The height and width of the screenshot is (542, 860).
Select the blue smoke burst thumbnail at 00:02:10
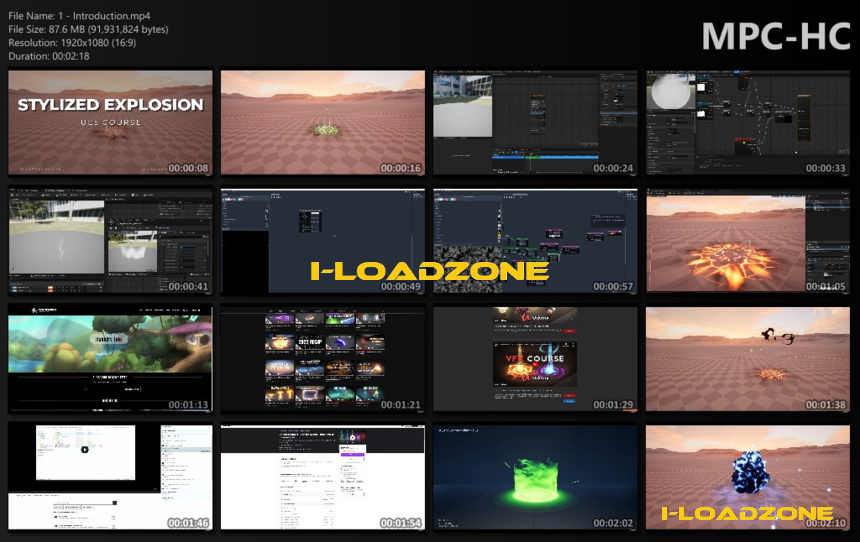[748, 478]
